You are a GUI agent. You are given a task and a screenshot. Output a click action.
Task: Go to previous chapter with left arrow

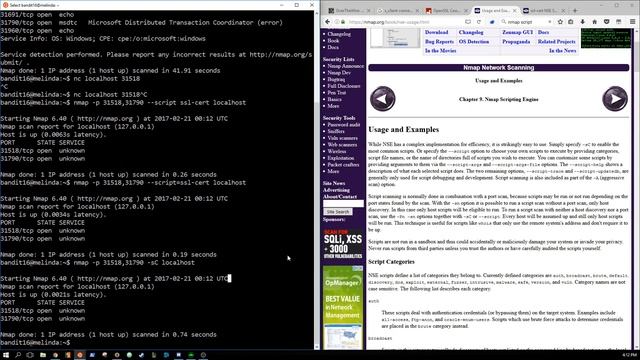point(382,99)
